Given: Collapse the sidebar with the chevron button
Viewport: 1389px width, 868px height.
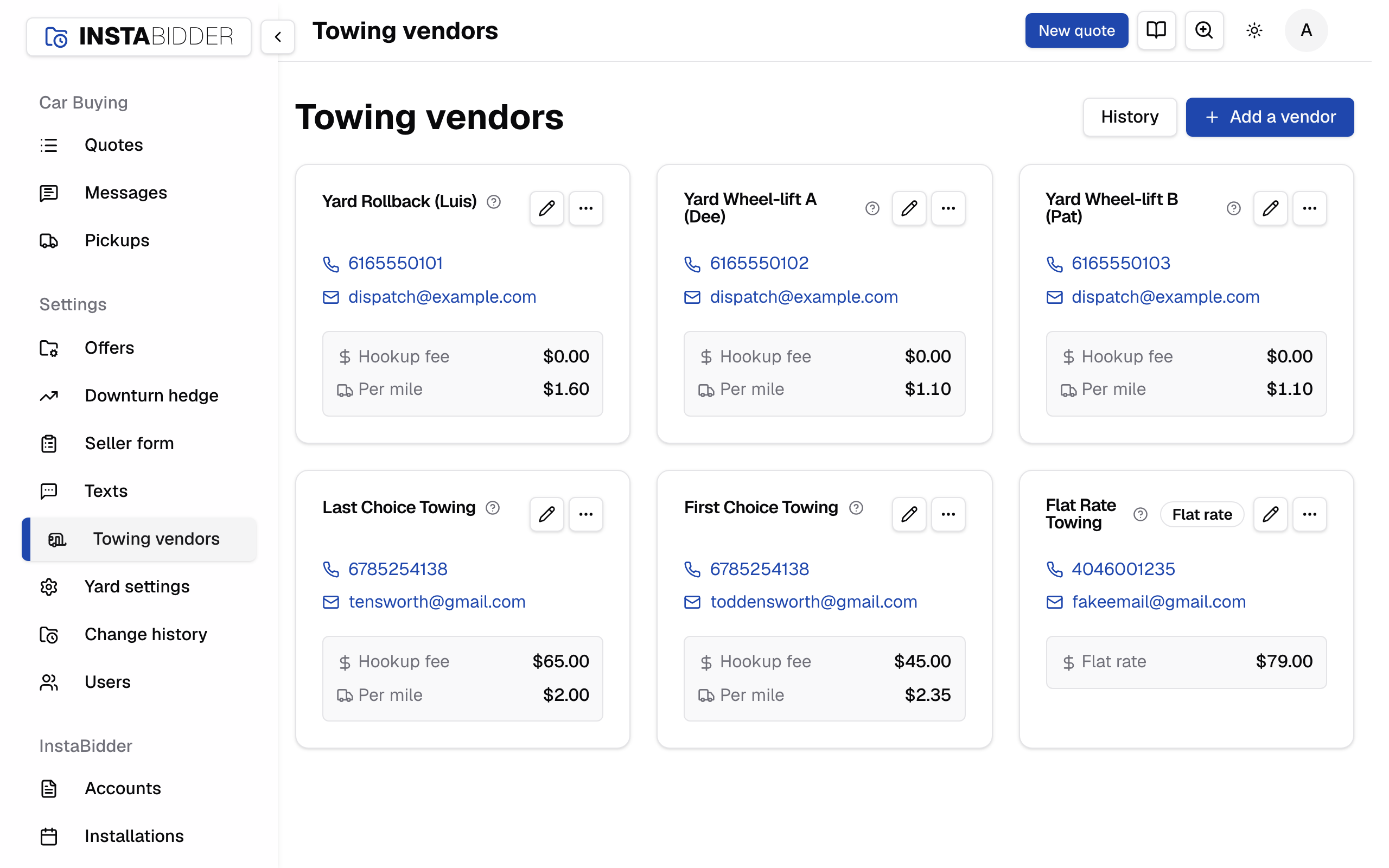Looking at the screenshot, I should point(278,37).
